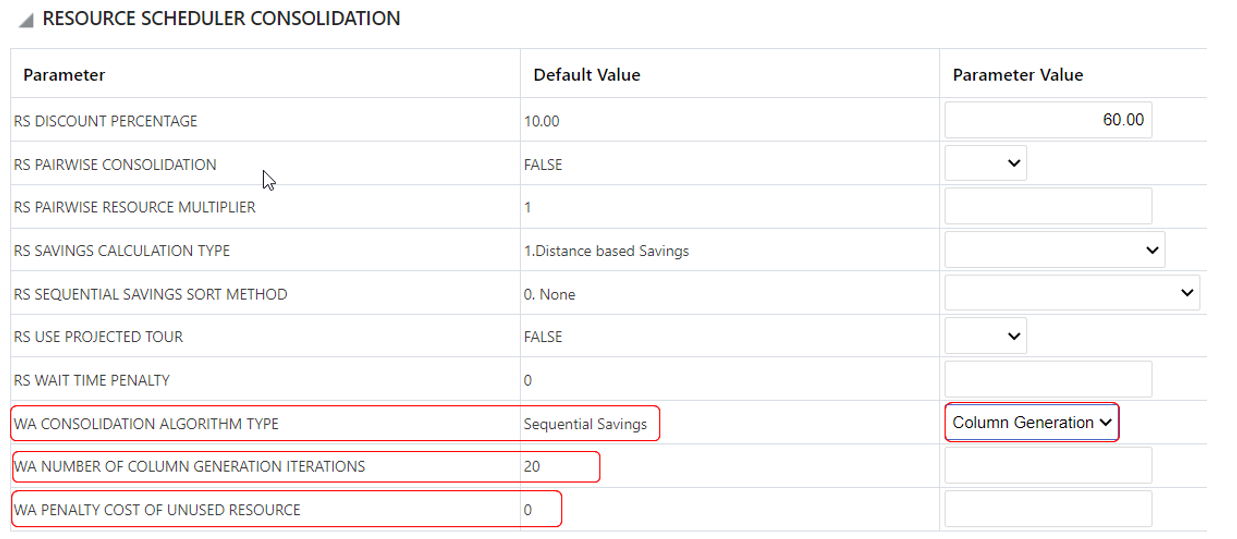Select the WA Consolidation Algorithm Type row label
The image size is (1237, 539).
pos(146,424)
